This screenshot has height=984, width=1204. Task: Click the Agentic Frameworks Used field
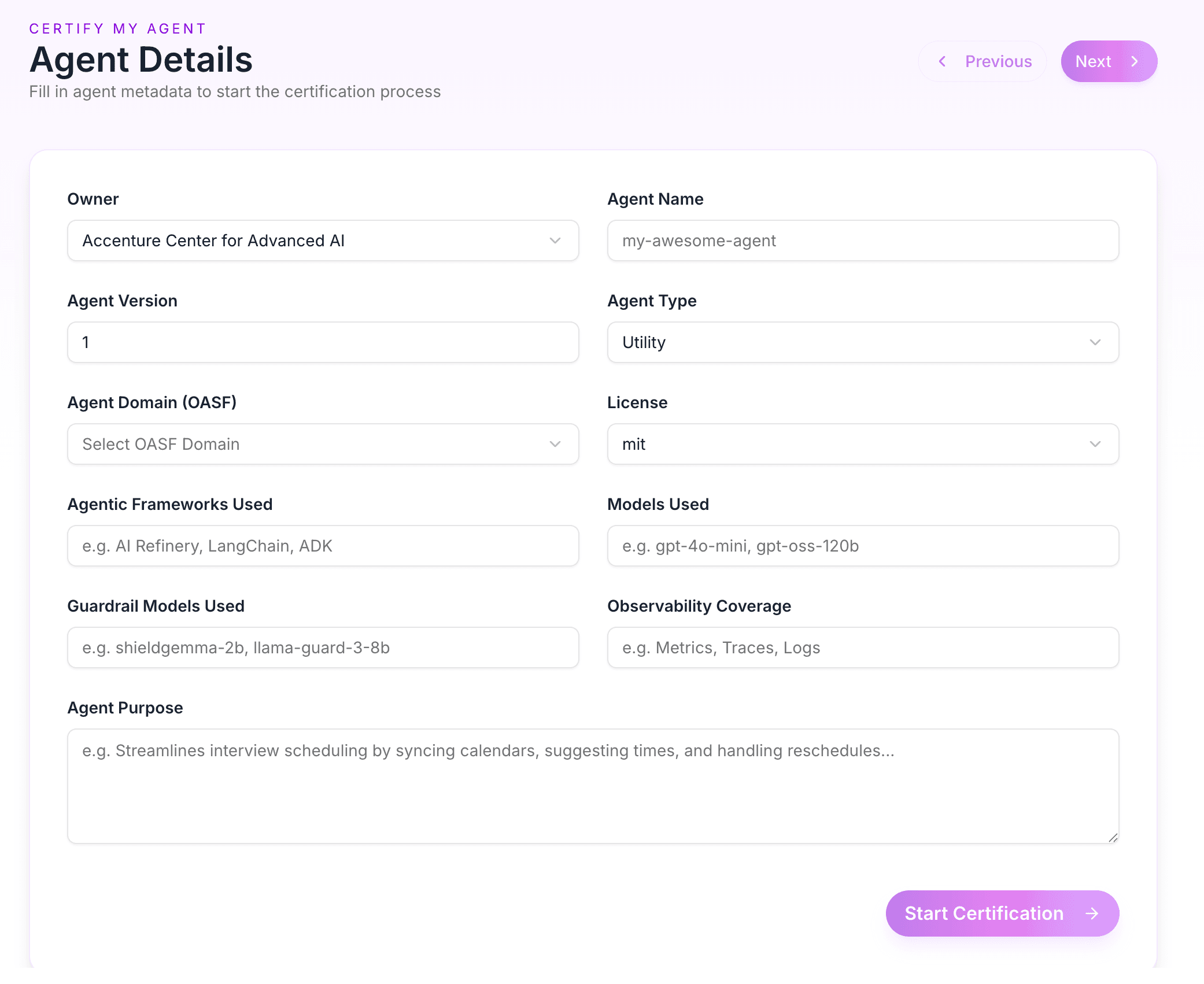point(323,546)
